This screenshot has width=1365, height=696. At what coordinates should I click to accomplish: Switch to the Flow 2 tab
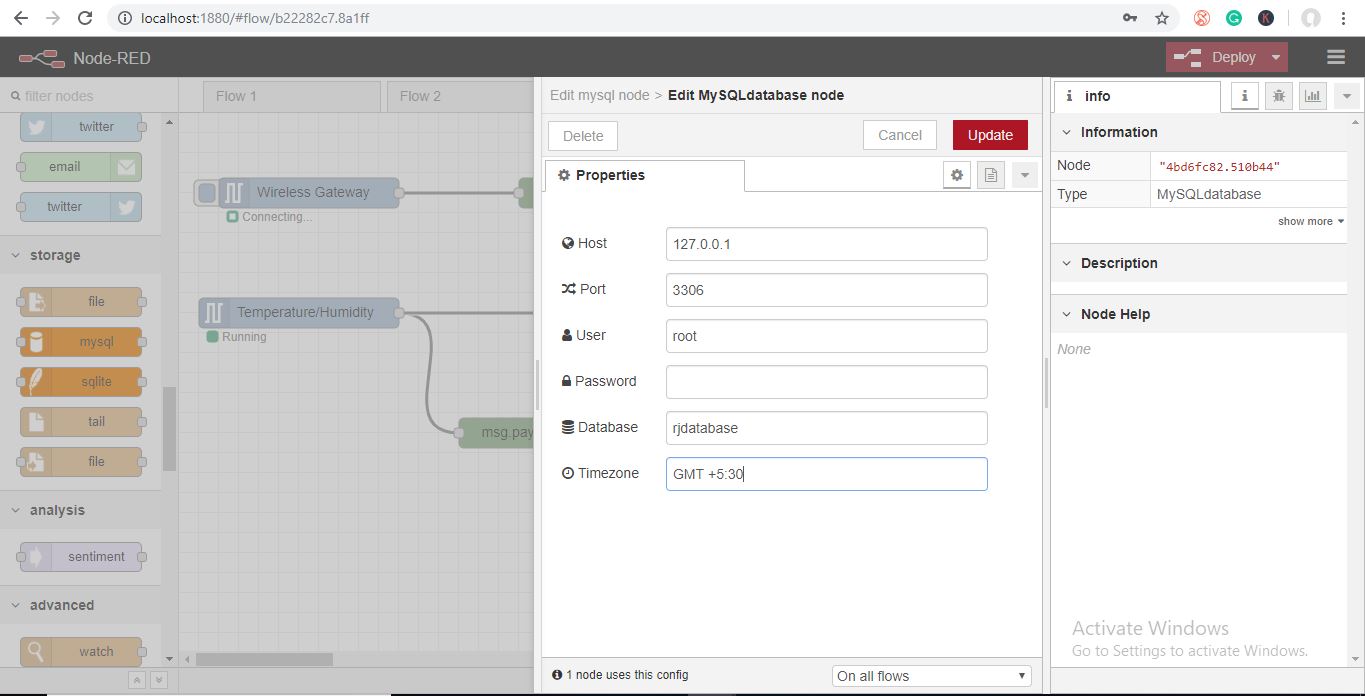coord(460,96)
